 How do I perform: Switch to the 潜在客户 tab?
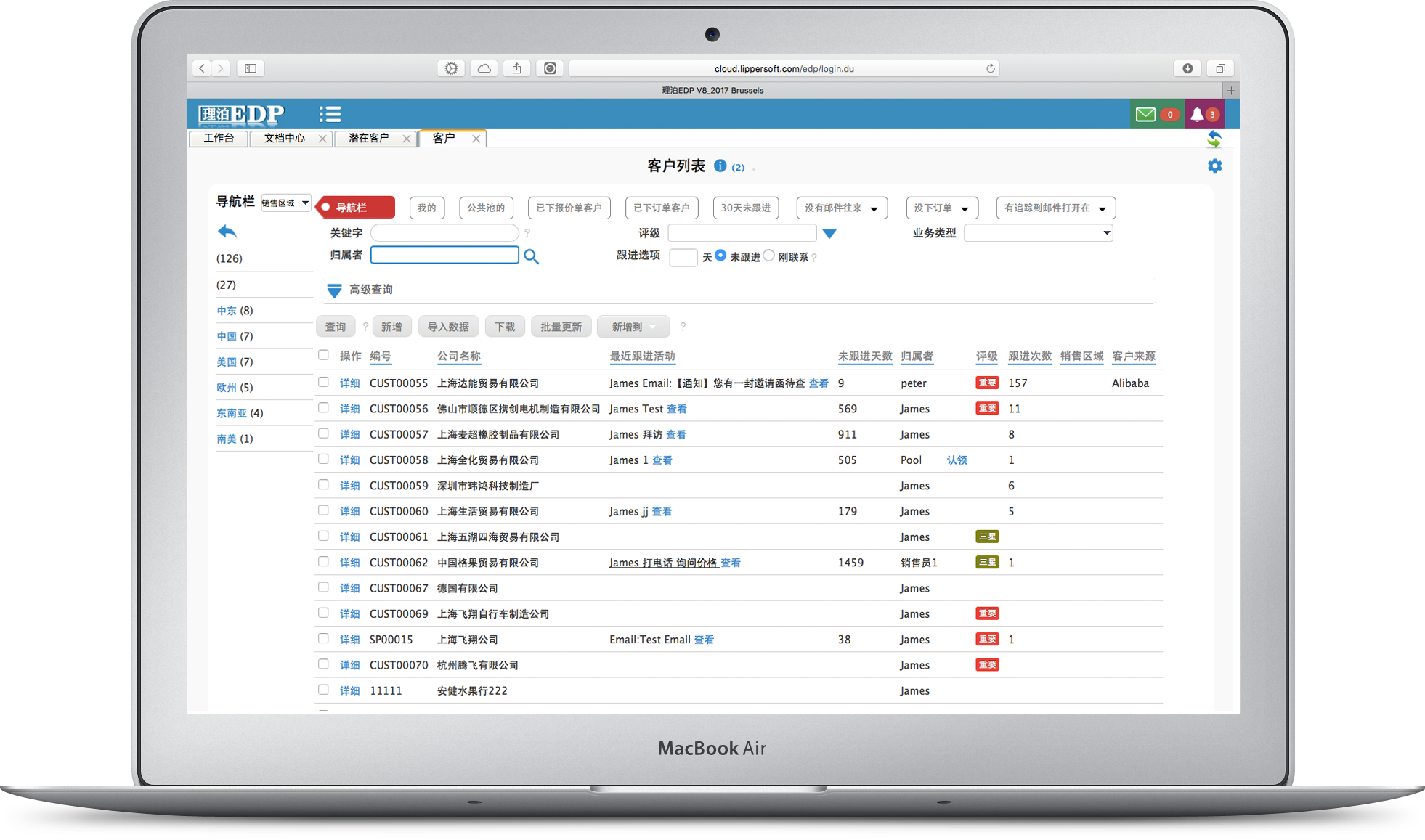[x=368, y=138]
